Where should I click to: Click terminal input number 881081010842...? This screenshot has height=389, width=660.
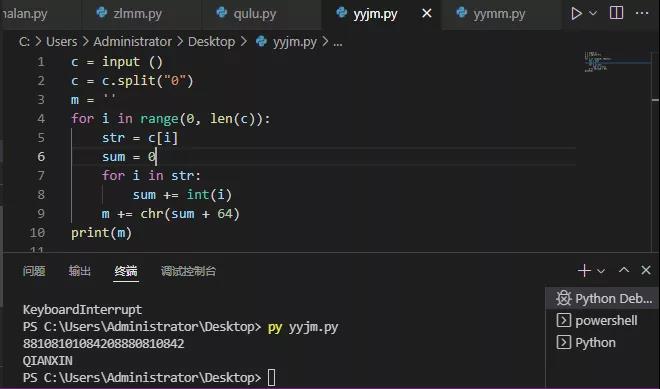point(104,344)
